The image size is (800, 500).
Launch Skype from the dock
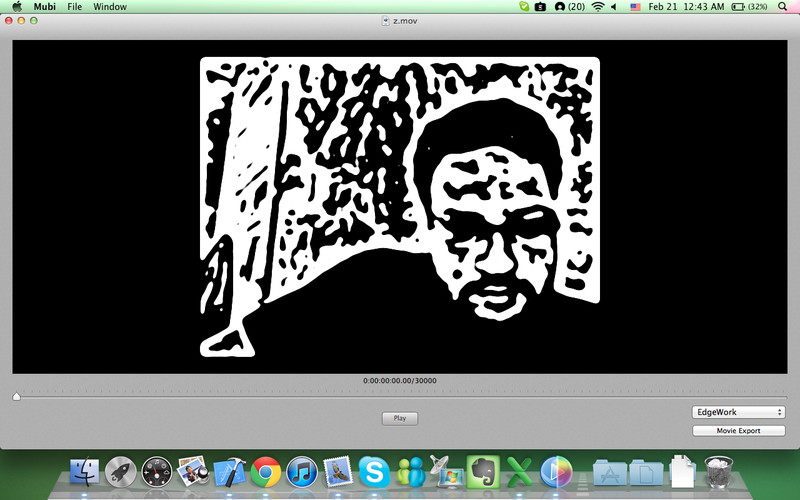[374, 471]
